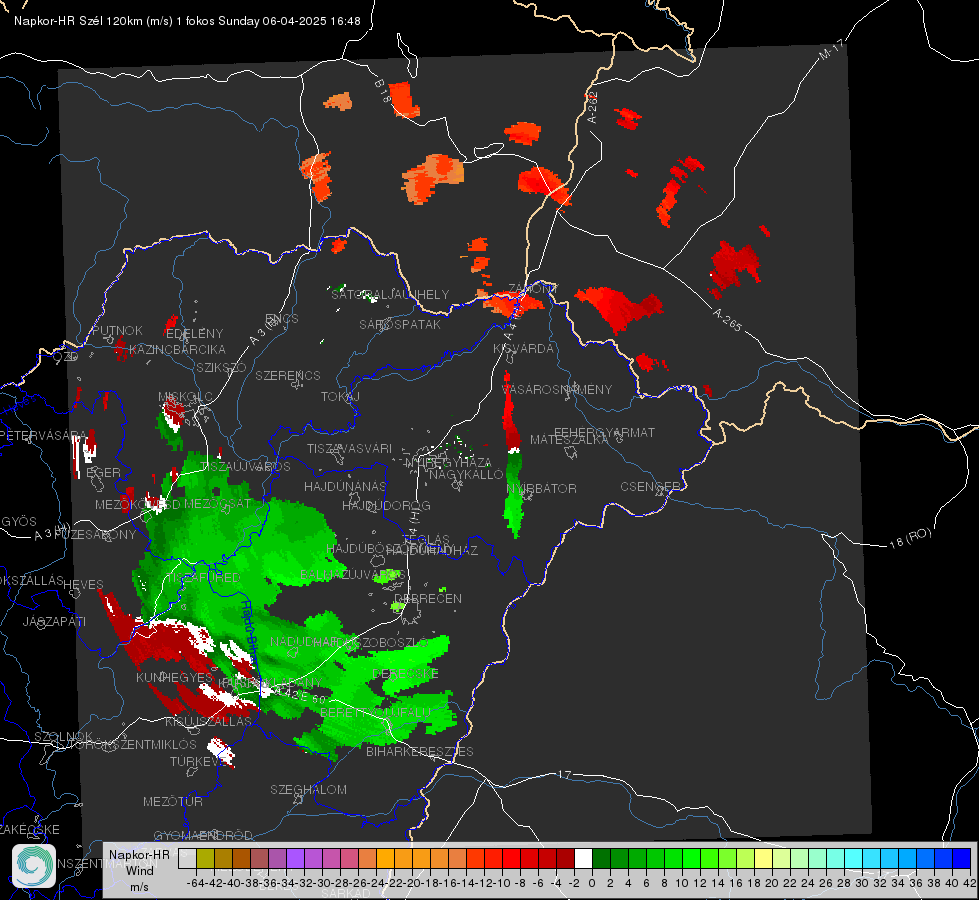Click the B18 road label

click(382, 91)
